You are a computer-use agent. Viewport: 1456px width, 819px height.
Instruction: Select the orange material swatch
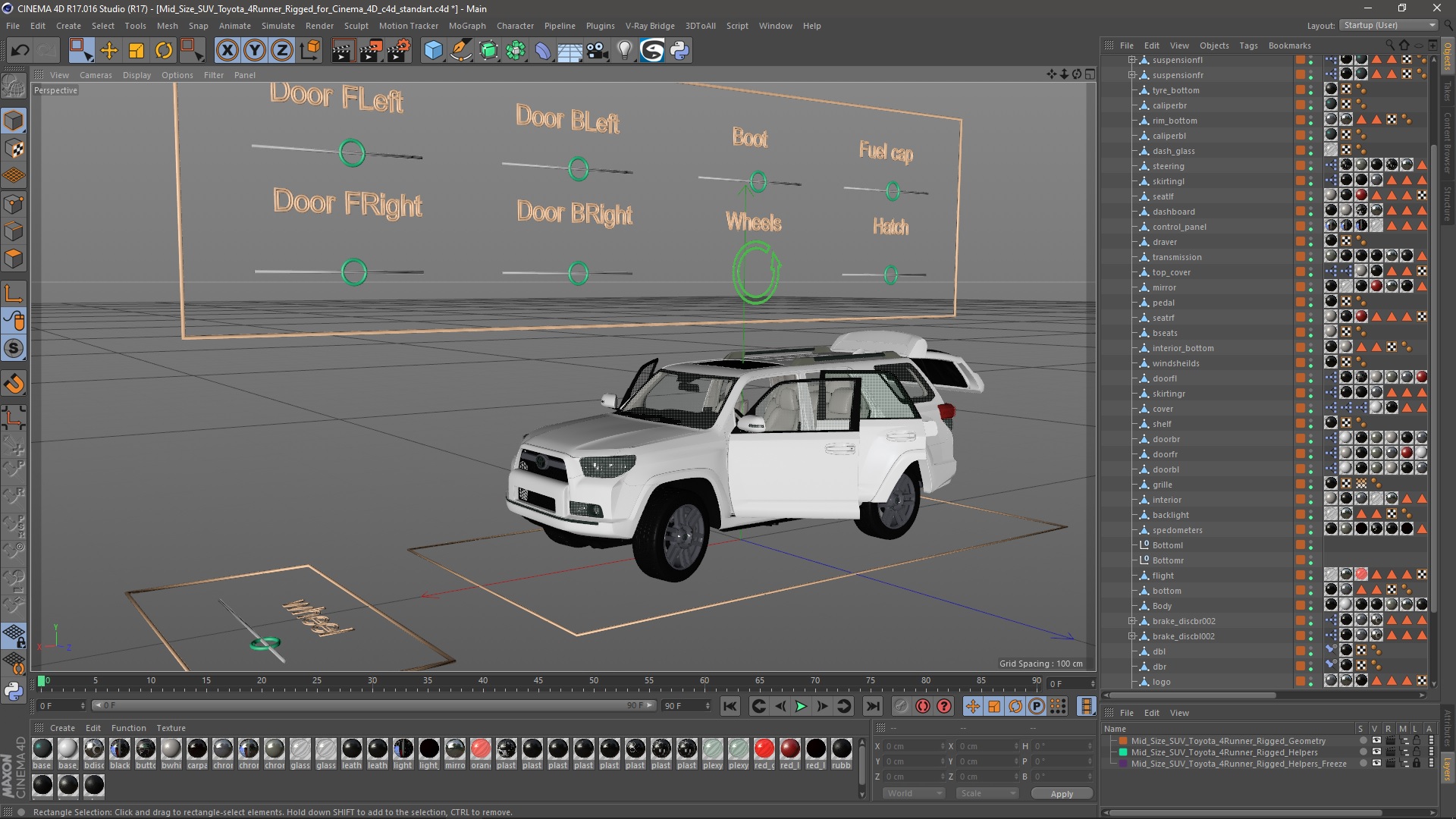point(481,753)
